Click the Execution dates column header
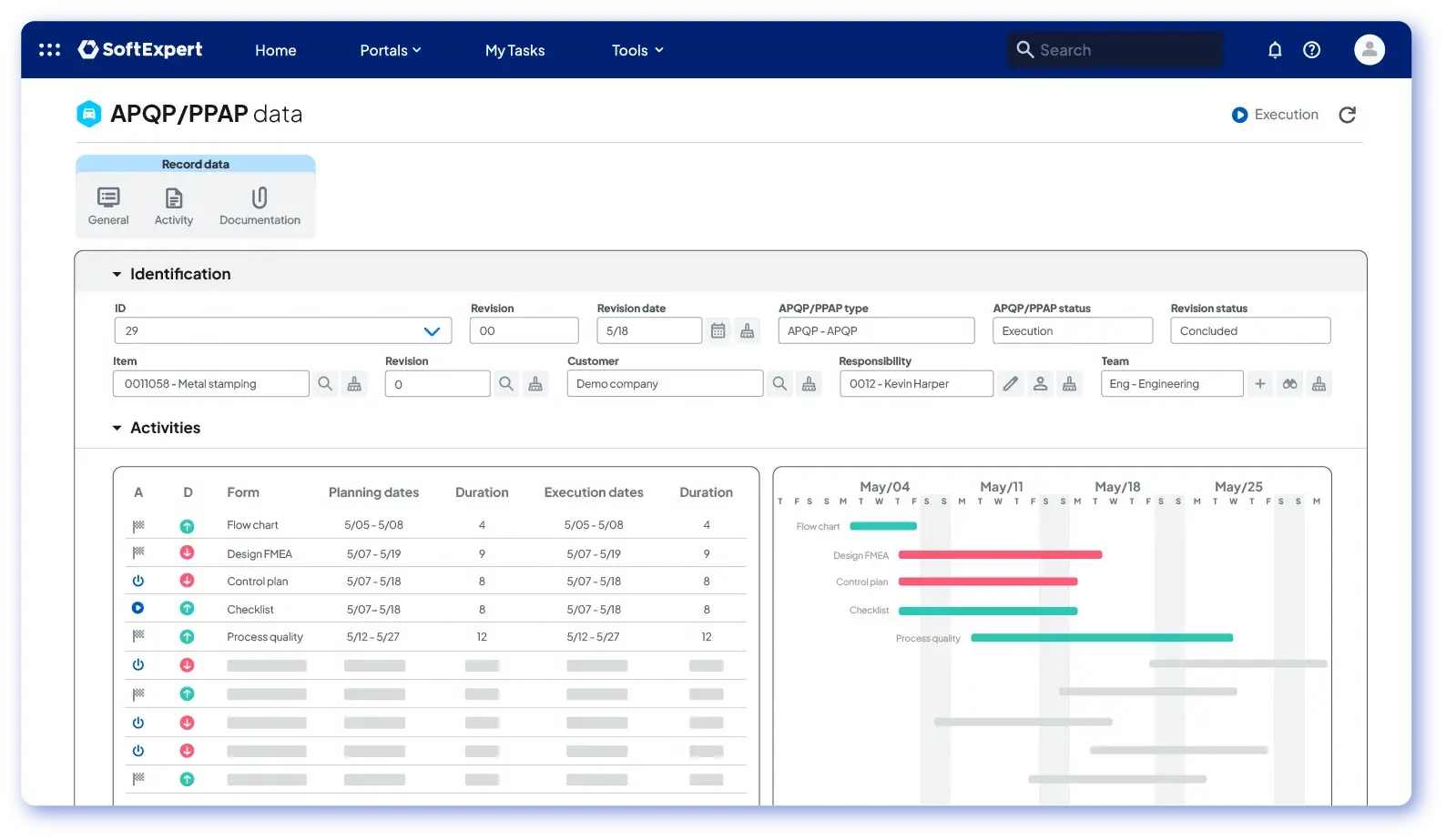 (594, 492)
